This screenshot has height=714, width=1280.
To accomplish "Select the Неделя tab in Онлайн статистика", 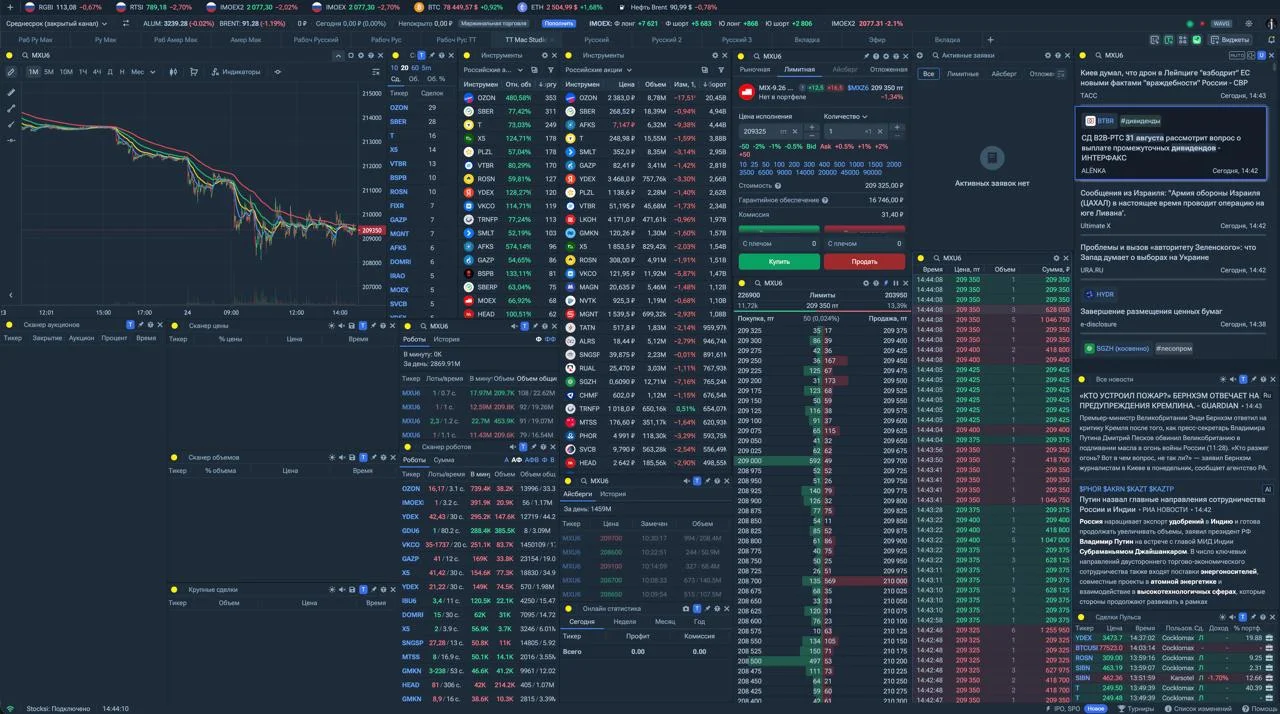I will pyautogui.click(x=625, y=621).
